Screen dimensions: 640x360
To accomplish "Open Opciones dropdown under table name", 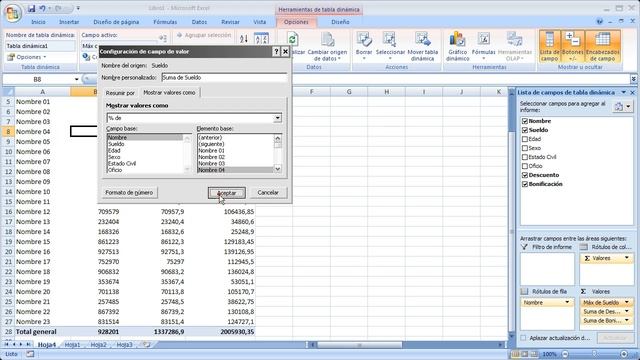I will (27, 57).
